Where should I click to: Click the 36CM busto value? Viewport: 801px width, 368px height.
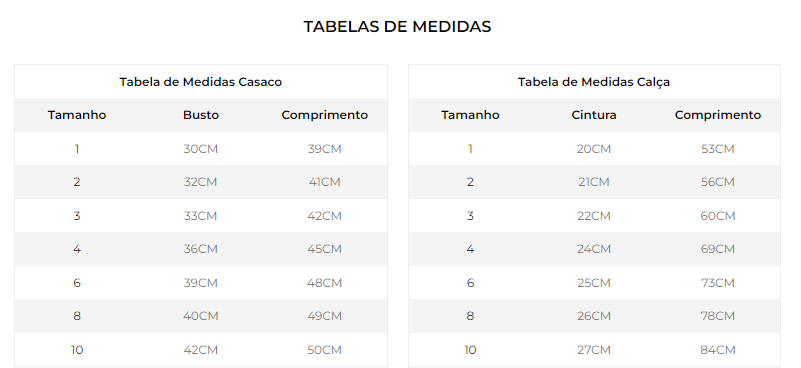click(201, 249)
